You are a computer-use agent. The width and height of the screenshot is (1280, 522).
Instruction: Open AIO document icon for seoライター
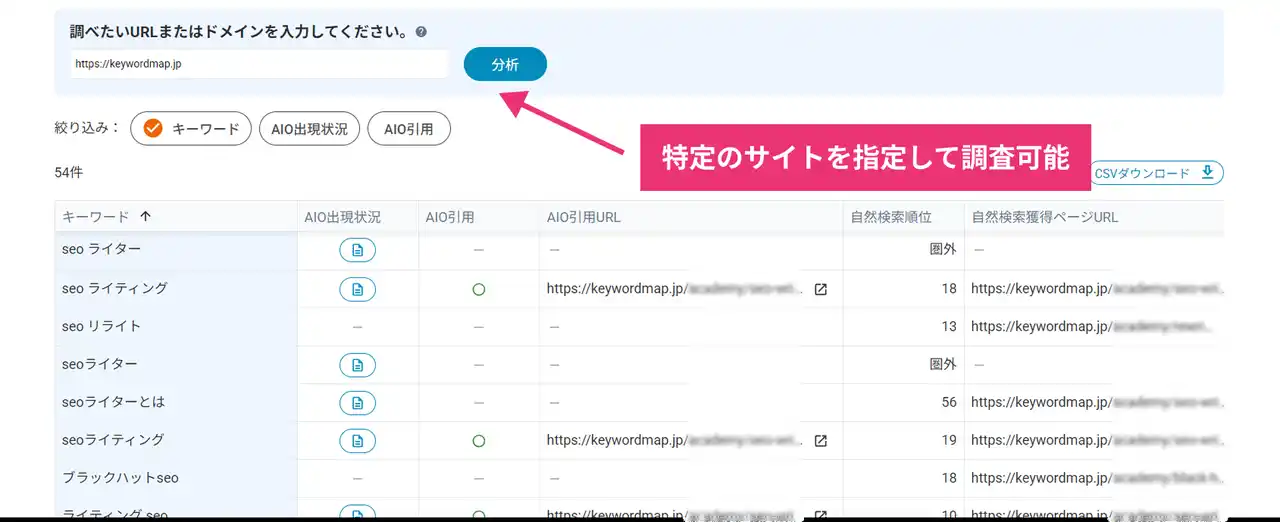point(357,365)
